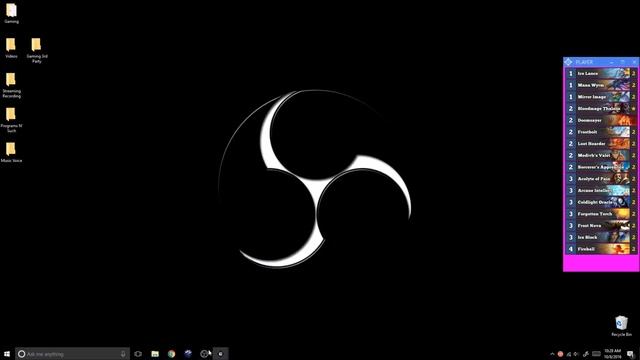The image size is (640, 360).
Task: Open the volume tray control
Action: (x=576, y=354)
